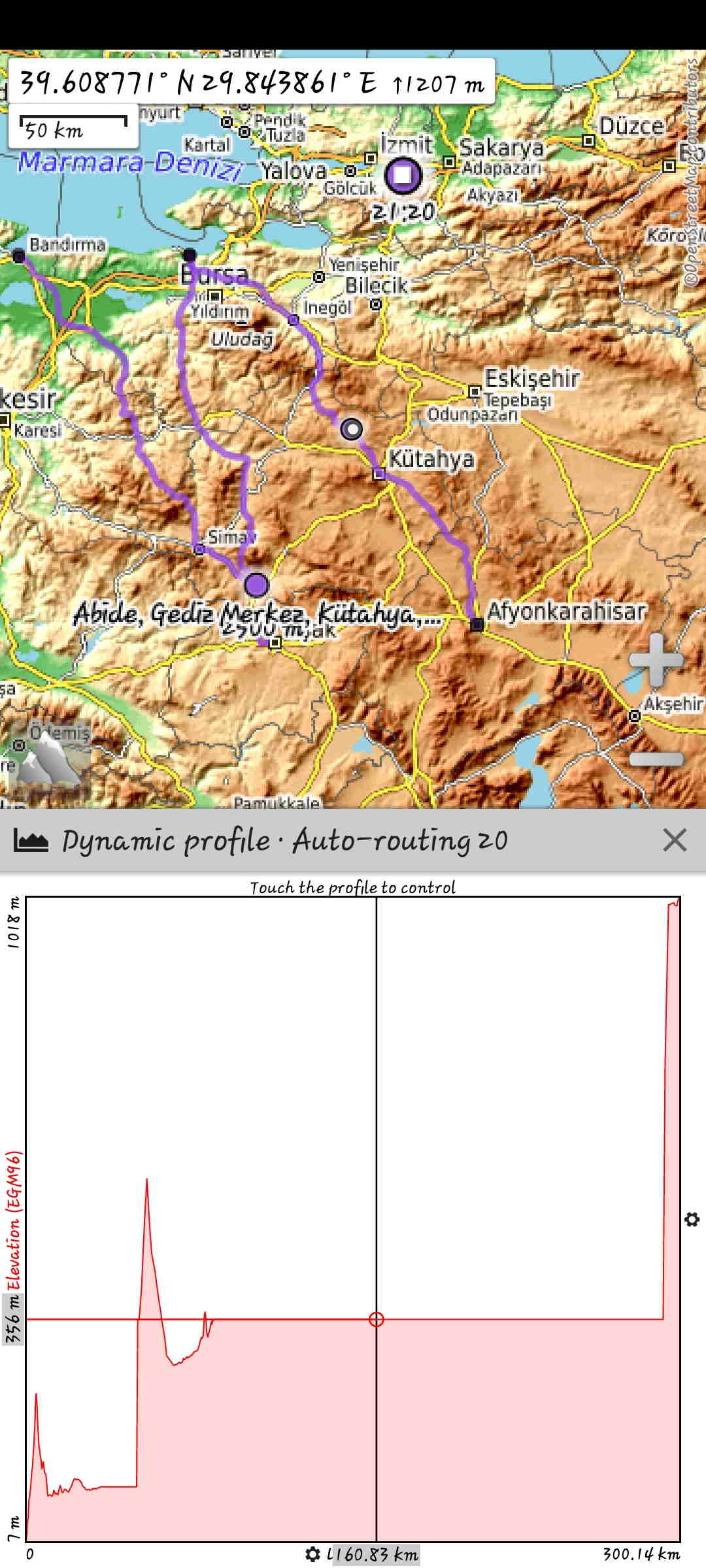Screen dimensions: 706x1568
Task: Close the Dynamic profile panel
Action: (674, 840)
